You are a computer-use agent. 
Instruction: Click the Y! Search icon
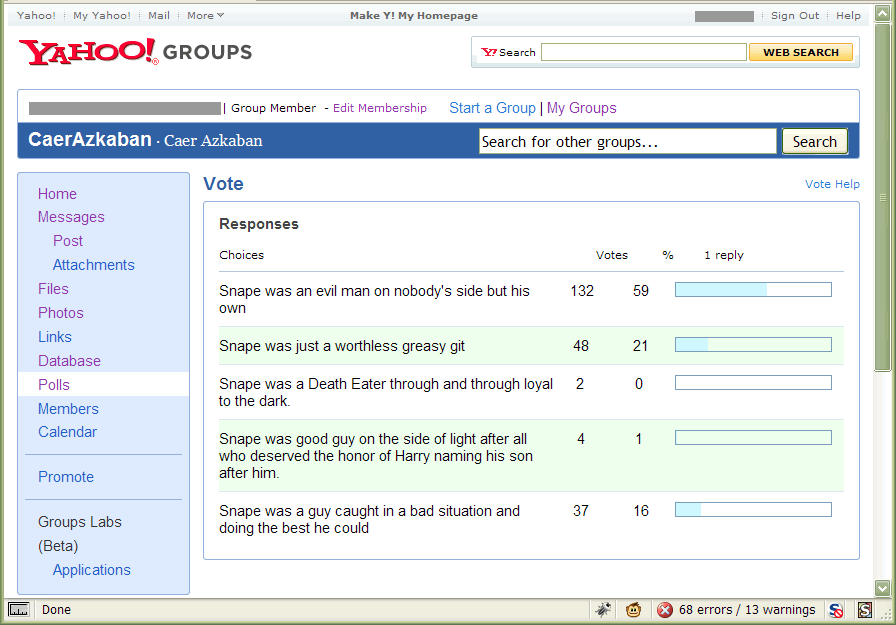pos(489,52)
